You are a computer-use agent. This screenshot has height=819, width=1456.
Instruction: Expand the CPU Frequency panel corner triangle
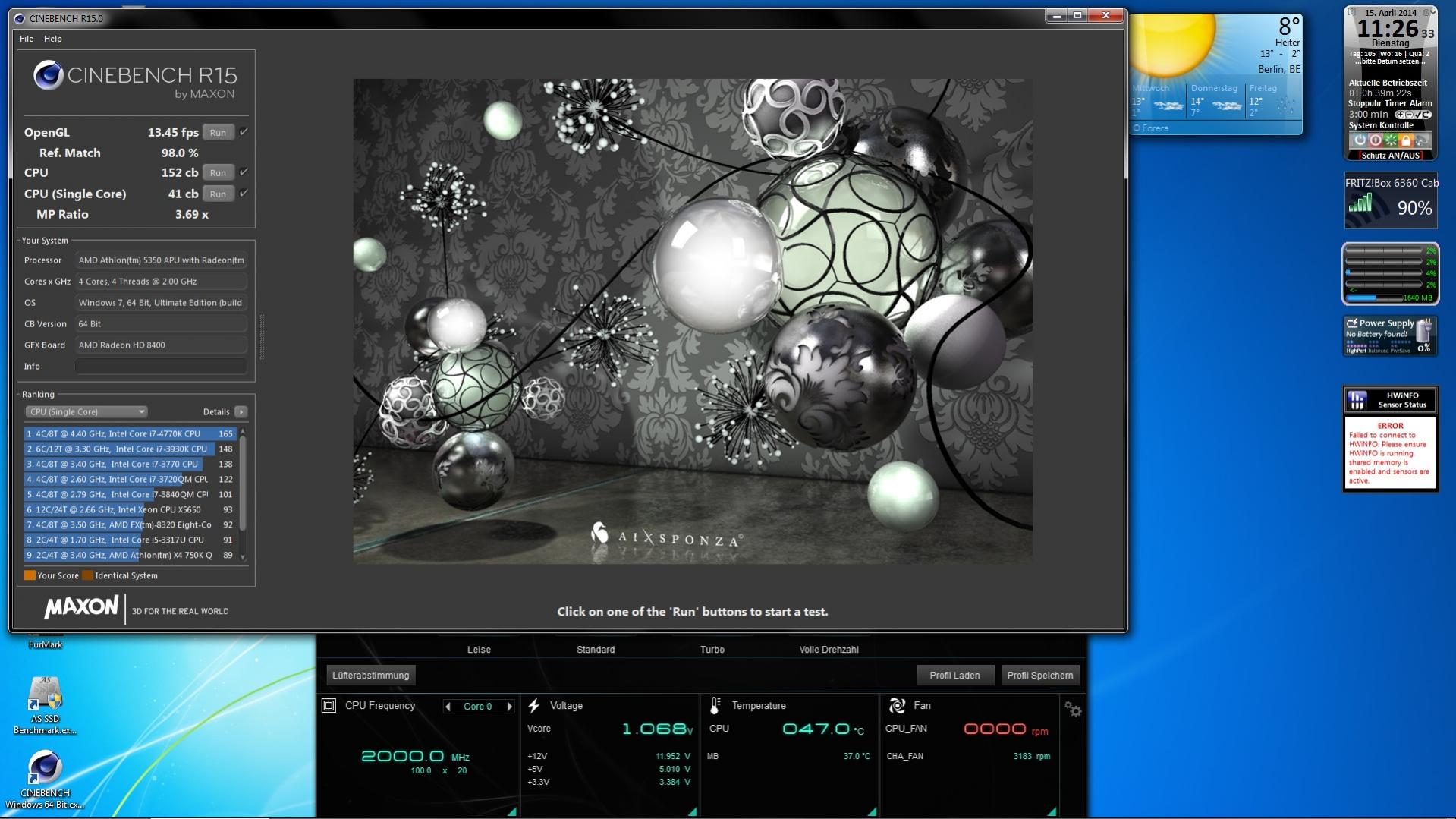tap(512, 812)
